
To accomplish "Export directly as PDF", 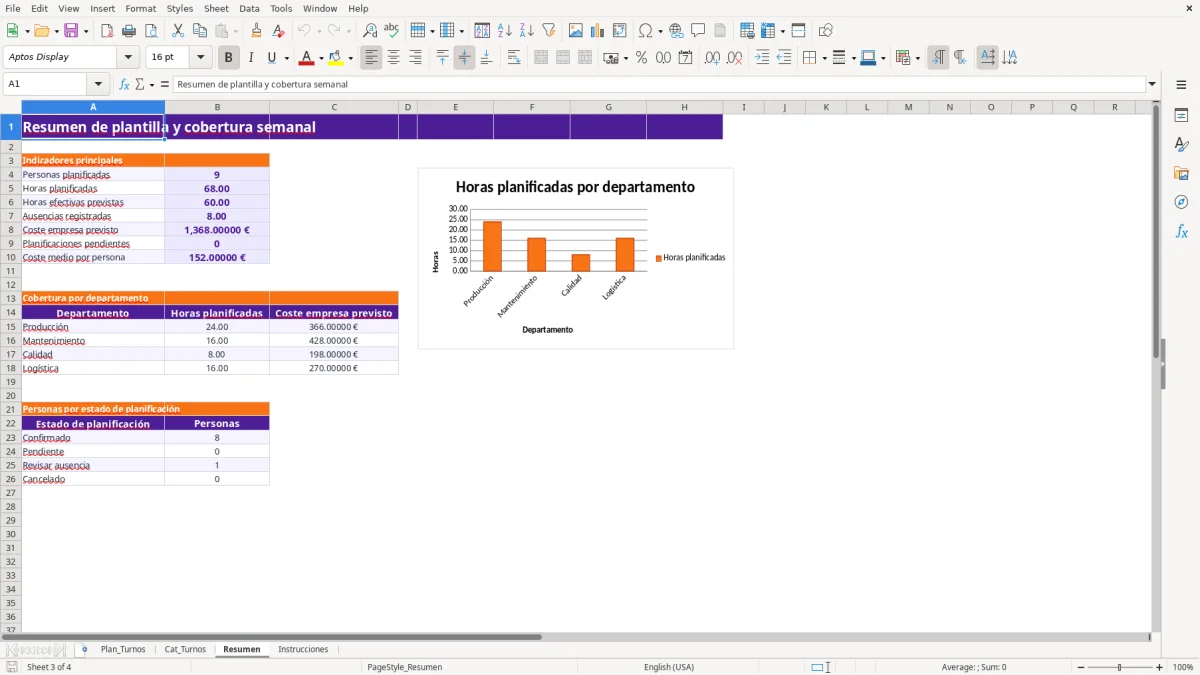I will tap(107, 31).
